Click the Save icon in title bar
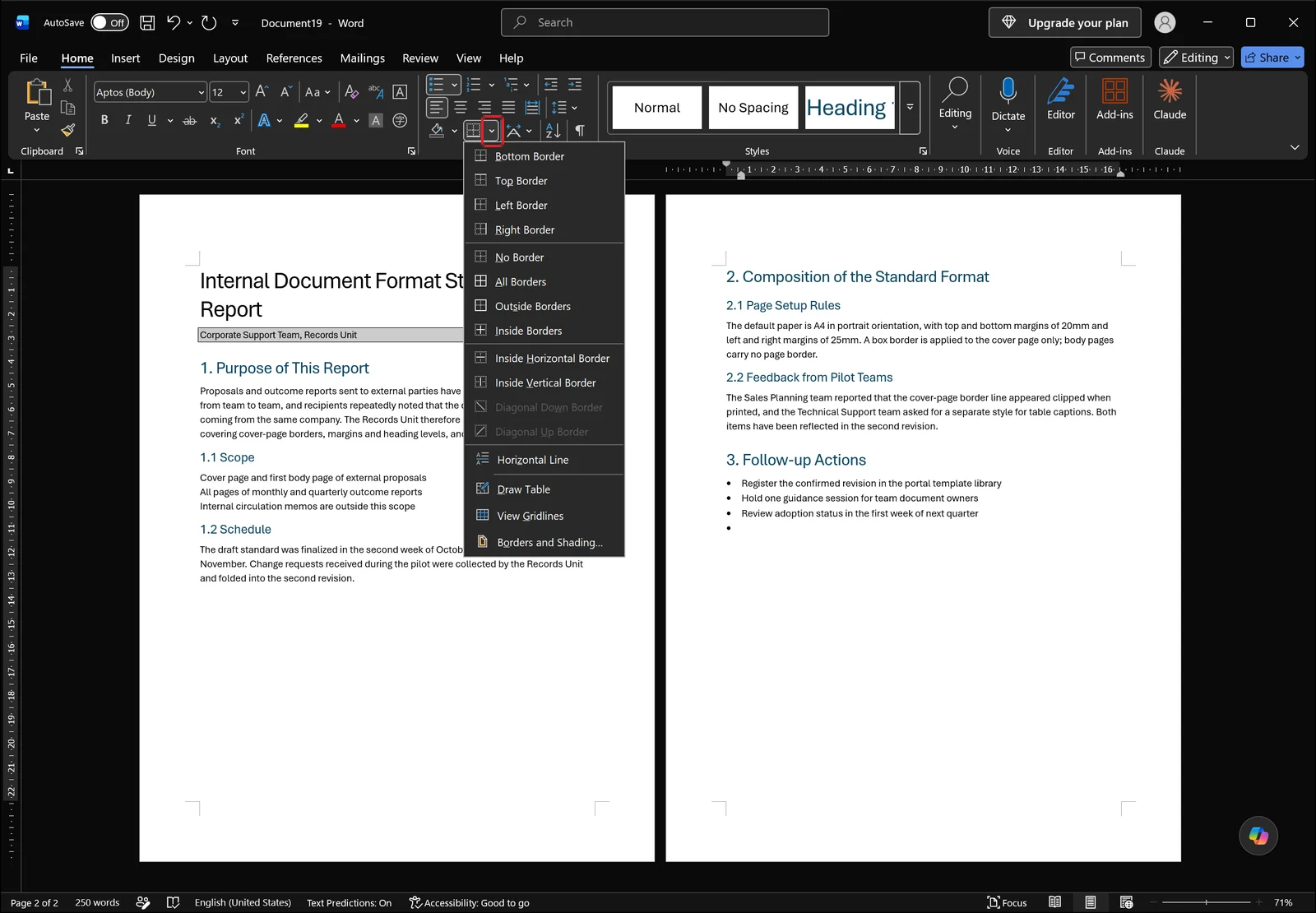This screenshot has height=913, width=1316. (x=147, y=23)
